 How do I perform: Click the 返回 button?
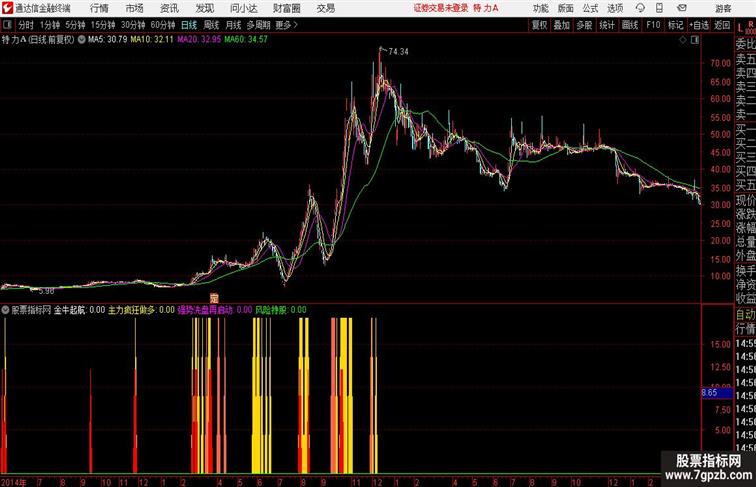pos(722,25)
